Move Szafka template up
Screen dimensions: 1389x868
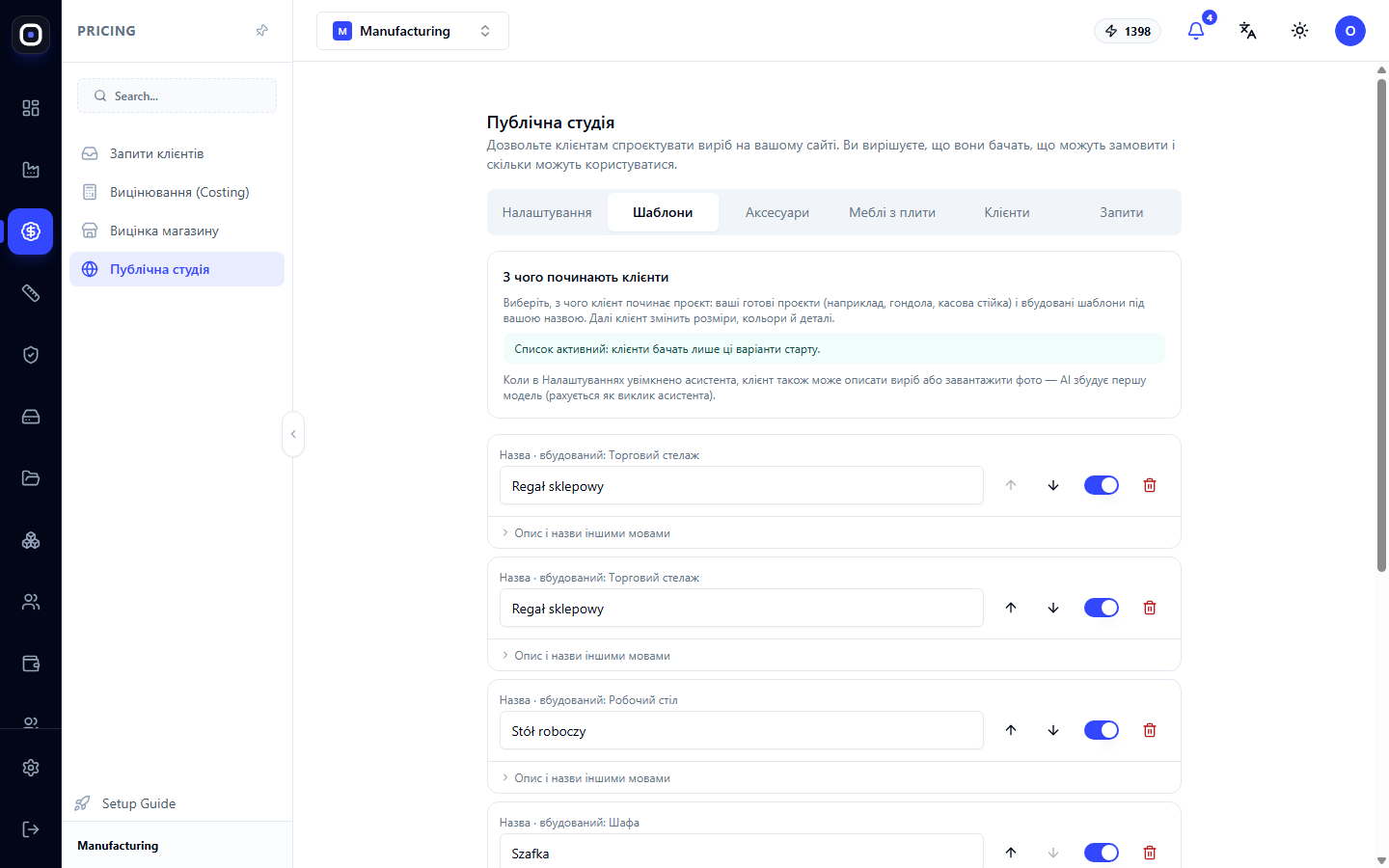(x=1011, y=853)
